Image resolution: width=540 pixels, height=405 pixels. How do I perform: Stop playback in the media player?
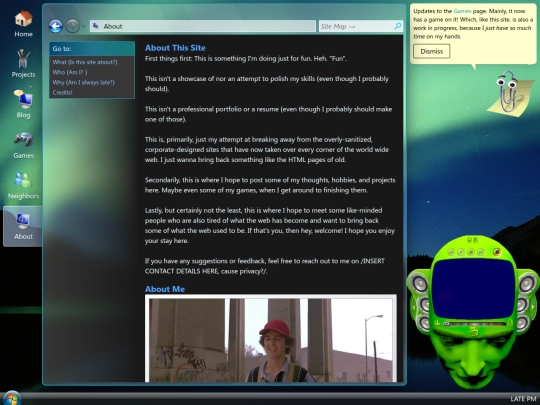click(x=471, y=252)
